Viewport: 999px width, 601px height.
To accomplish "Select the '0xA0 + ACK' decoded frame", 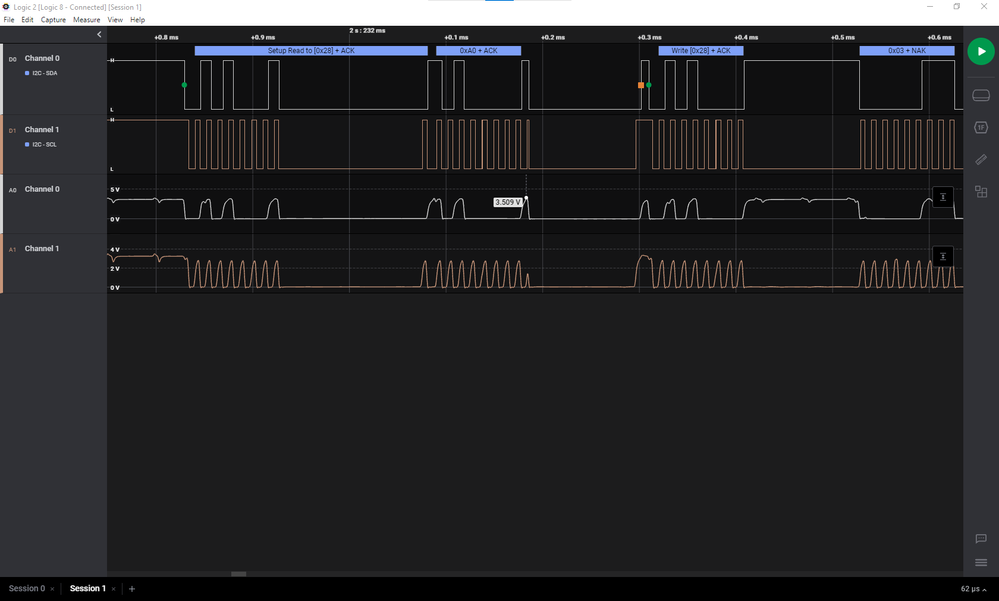I will 478,50.
